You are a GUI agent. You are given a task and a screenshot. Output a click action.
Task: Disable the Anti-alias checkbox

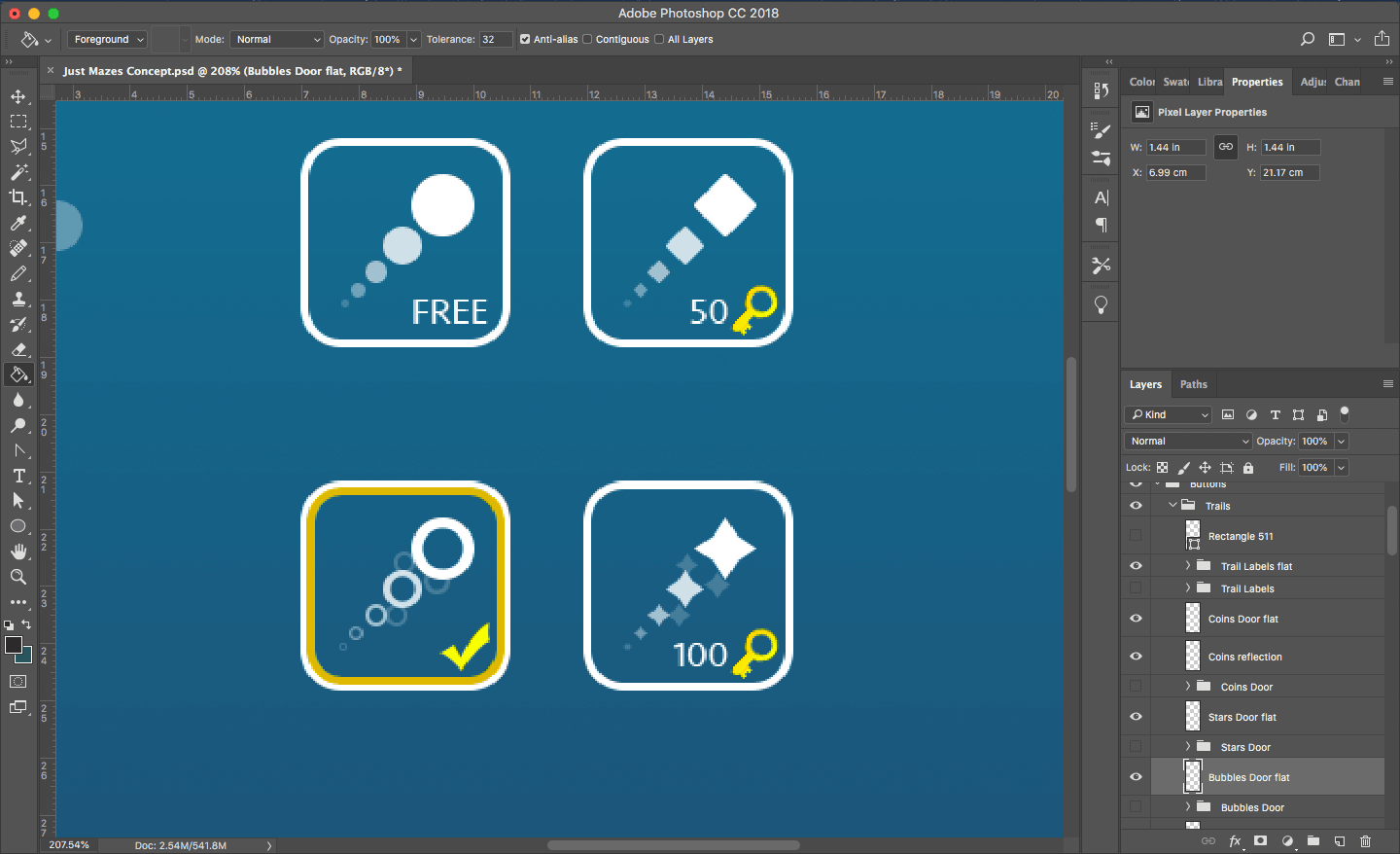[525, 40]
